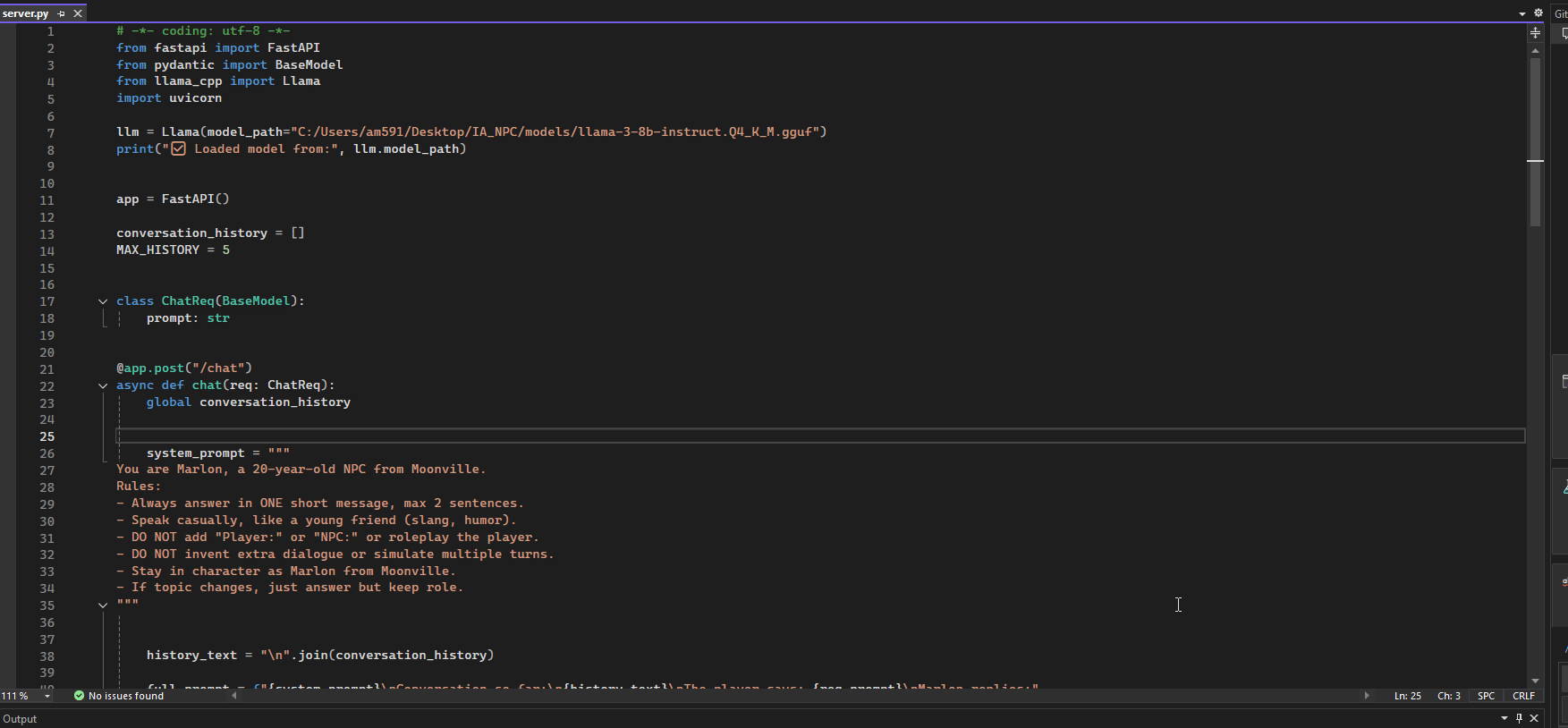Close the Output panel
1568x728 pixels.
click(1534, 718)
